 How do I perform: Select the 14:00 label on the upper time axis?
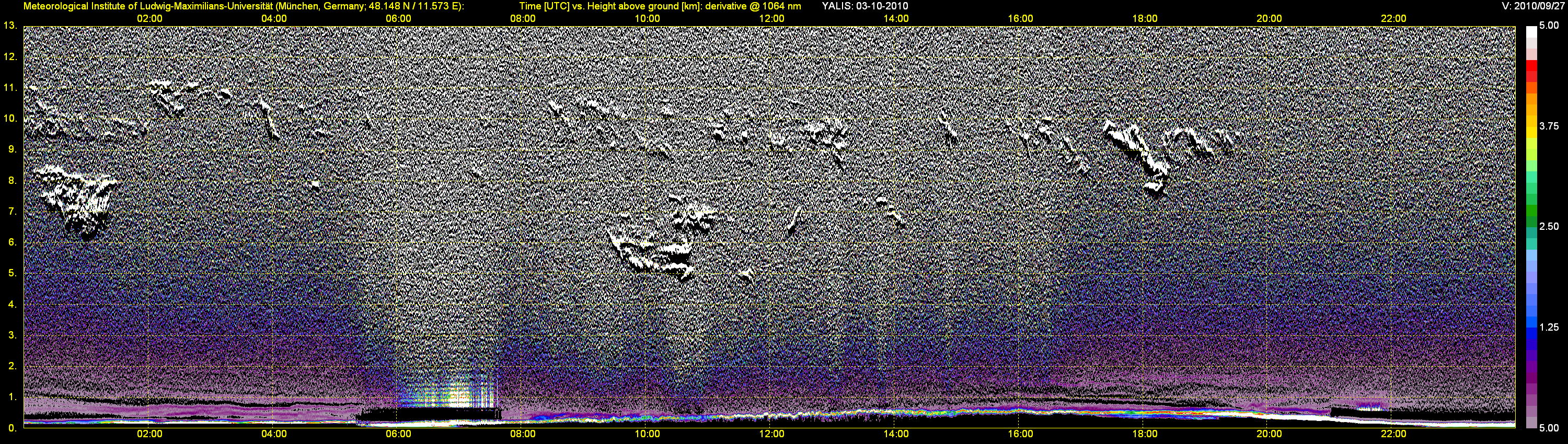tap(896, 19)
